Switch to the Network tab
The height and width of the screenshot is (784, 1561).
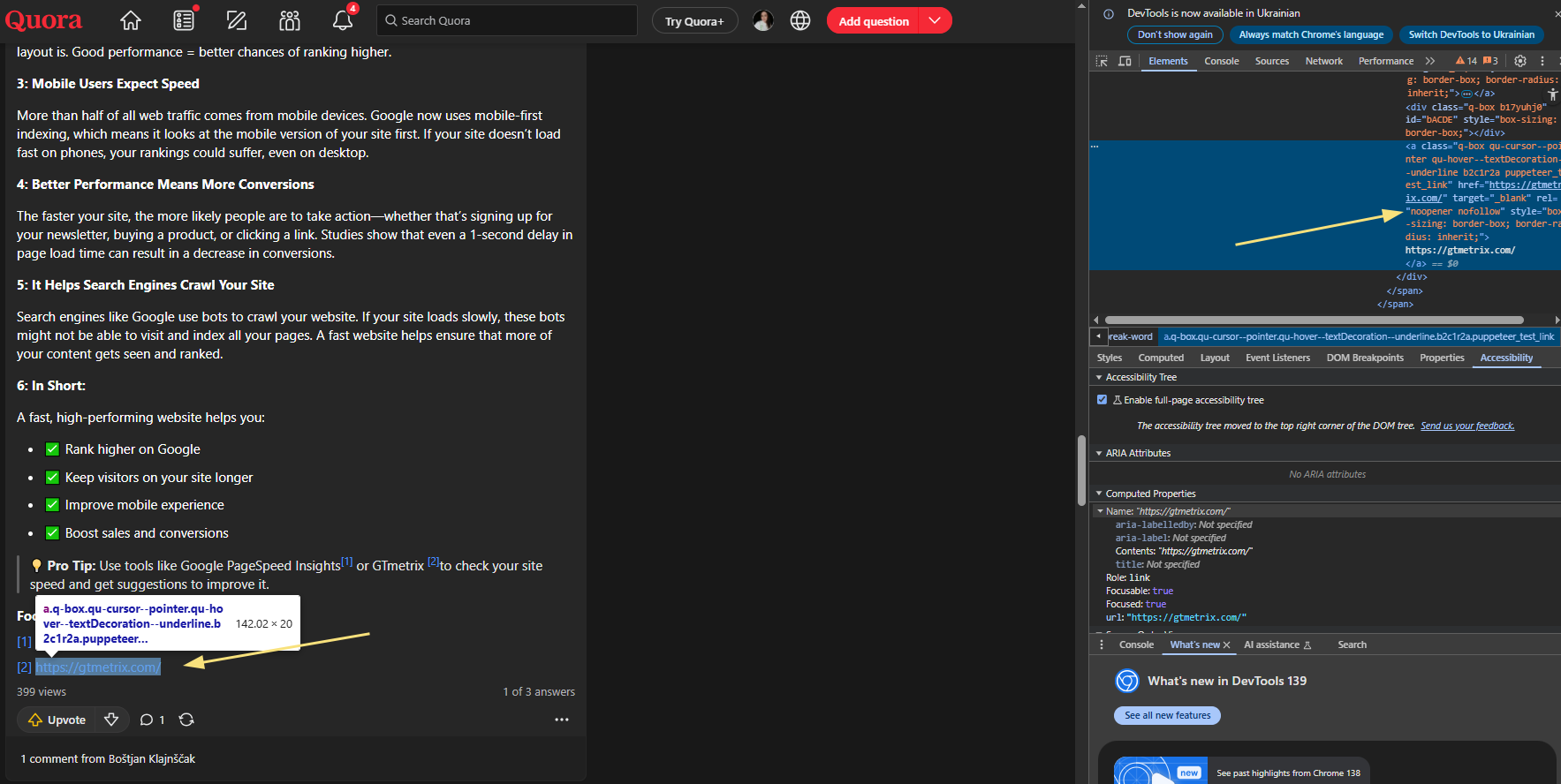pyautogui.click(x=1323, y=61)
